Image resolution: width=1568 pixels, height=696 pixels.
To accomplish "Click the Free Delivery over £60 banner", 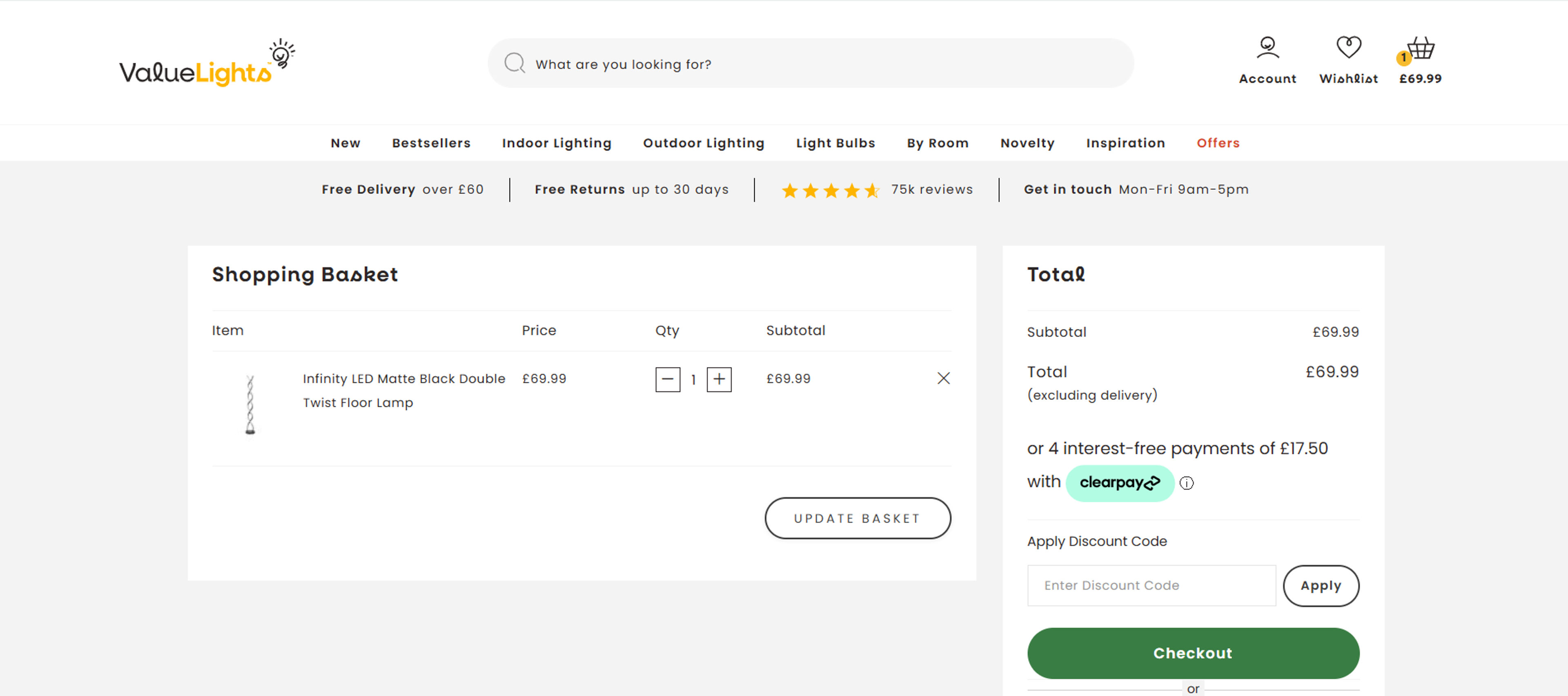I will point(402,190).
